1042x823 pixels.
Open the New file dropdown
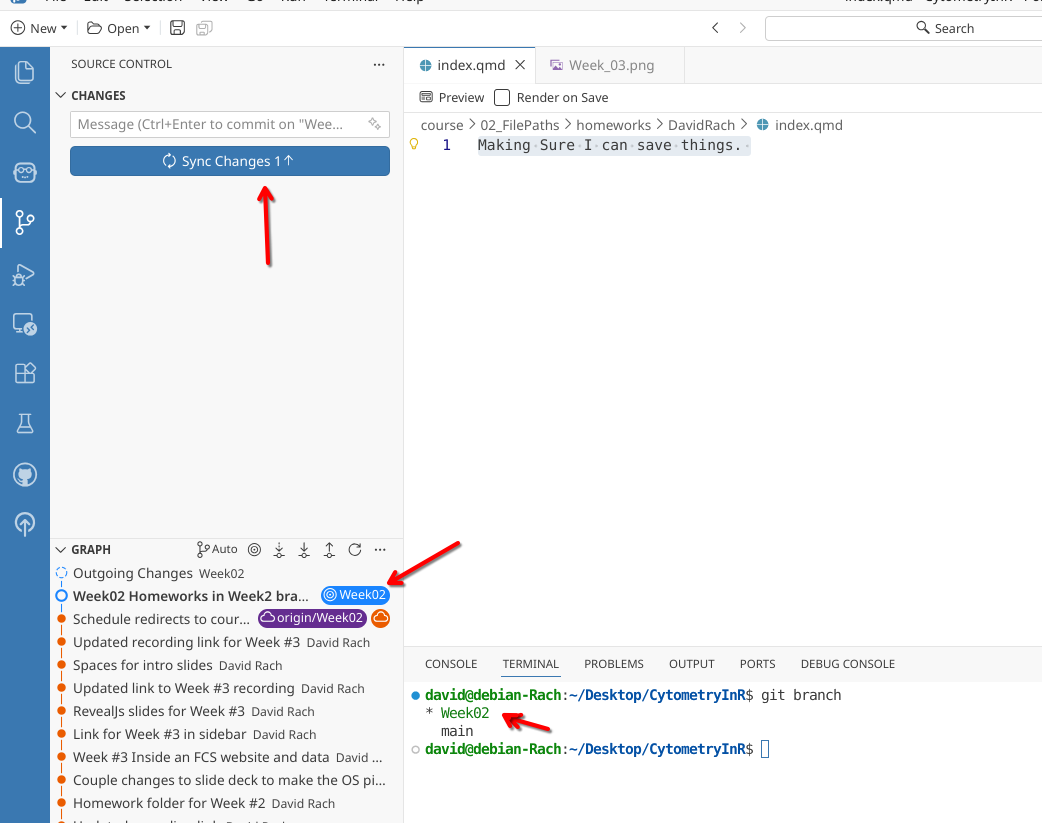pyautogui.click(x=39, y=28)
